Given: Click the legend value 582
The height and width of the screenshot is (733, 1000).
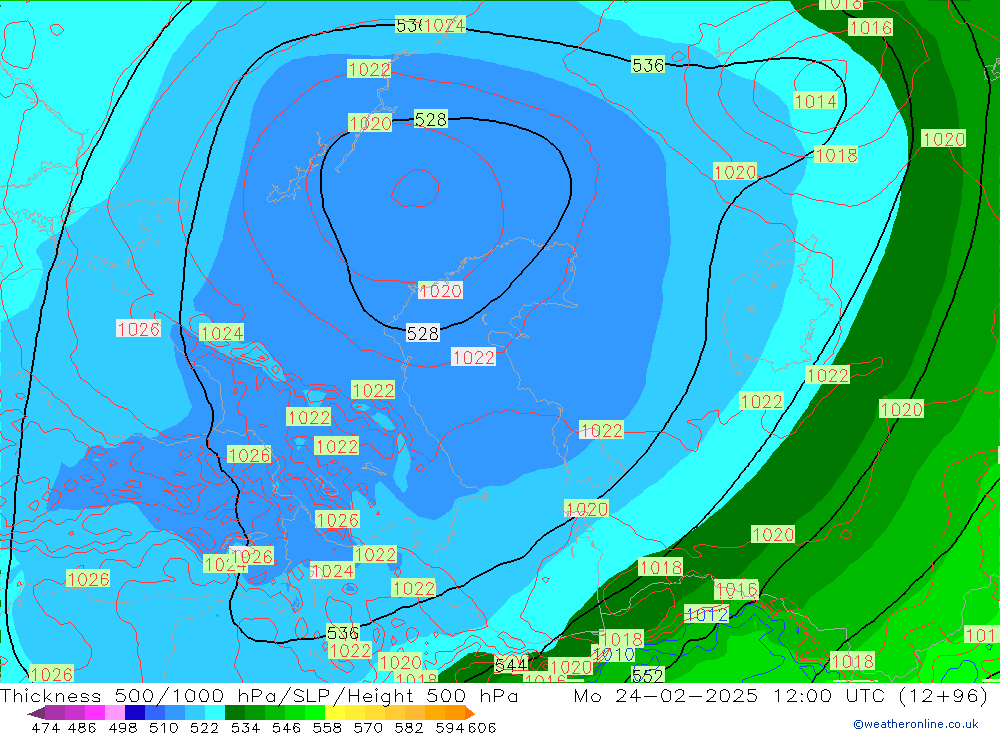Looking at the screenshot, I should [409, 727].
